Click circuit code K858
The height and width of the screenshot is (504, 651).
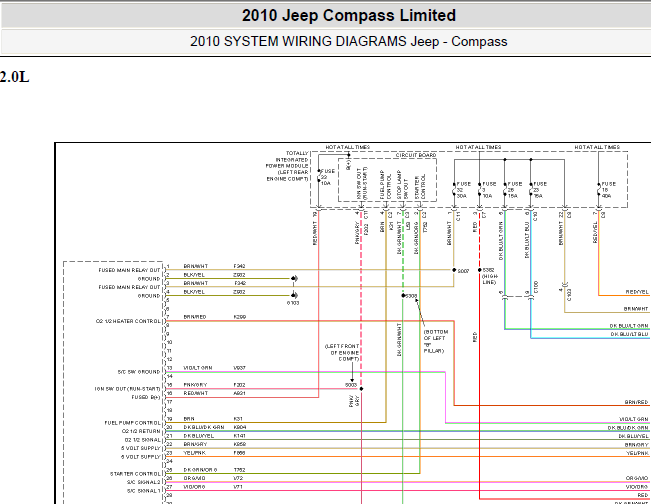(x=240, y=444)
